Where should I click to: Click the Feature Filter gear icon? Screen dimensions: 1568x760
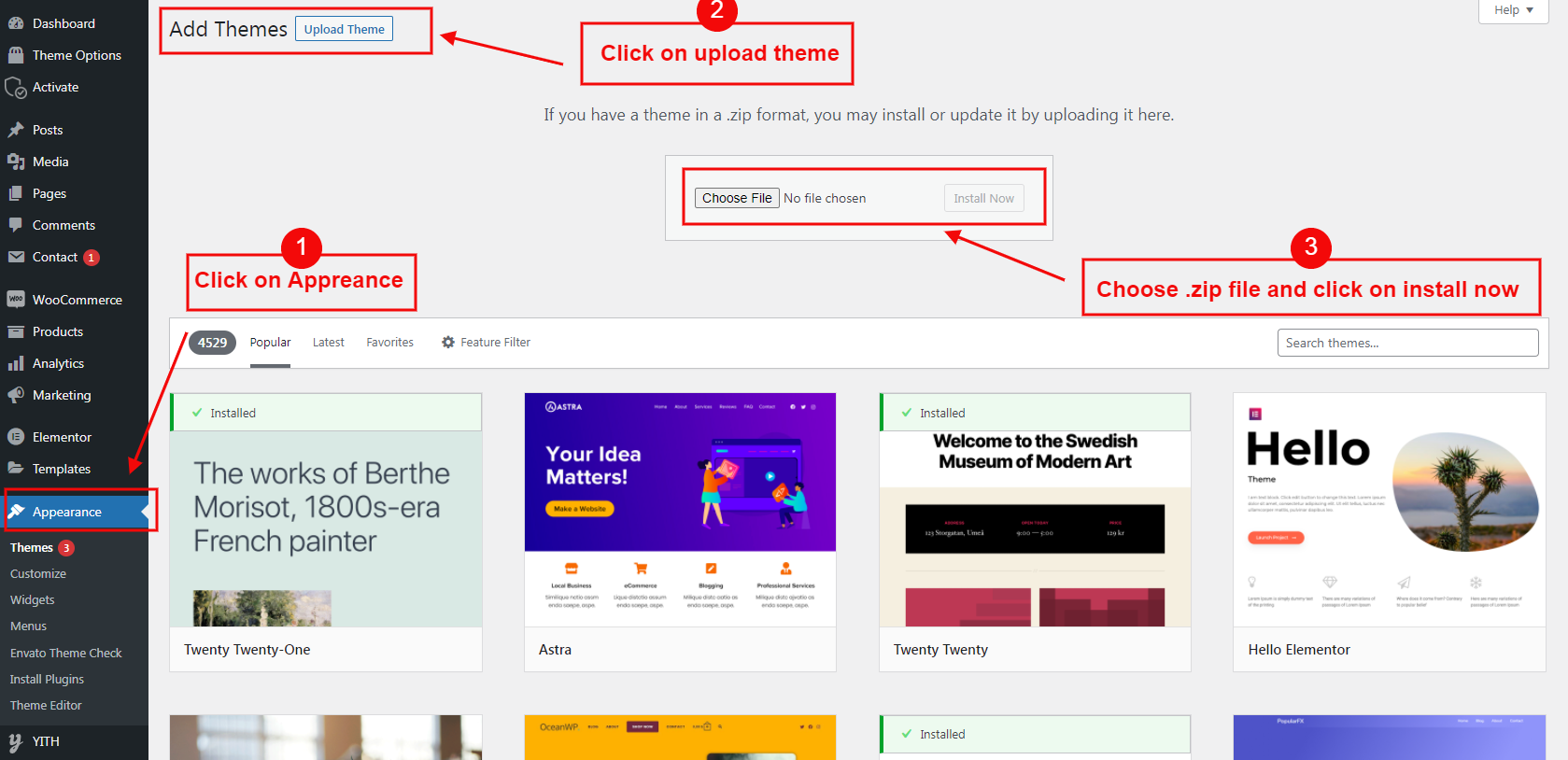(448, 343)
